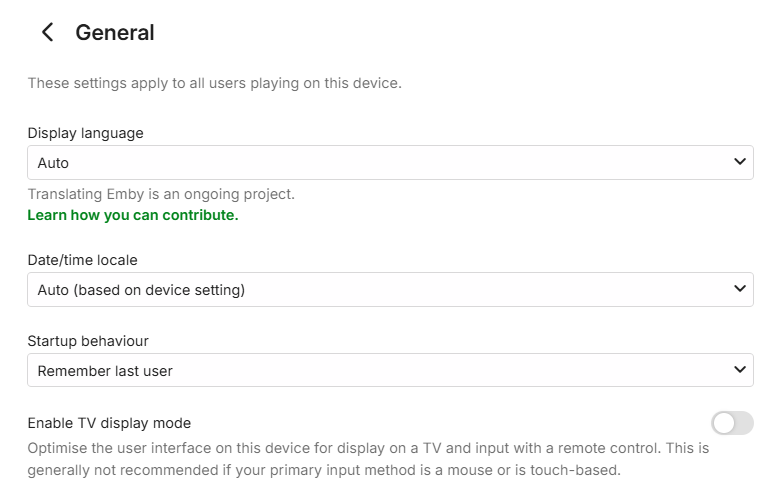This screenshot has width=776, height=489.
Task: Click the Translating Emby ongoing project text
Action: [161, 194]
